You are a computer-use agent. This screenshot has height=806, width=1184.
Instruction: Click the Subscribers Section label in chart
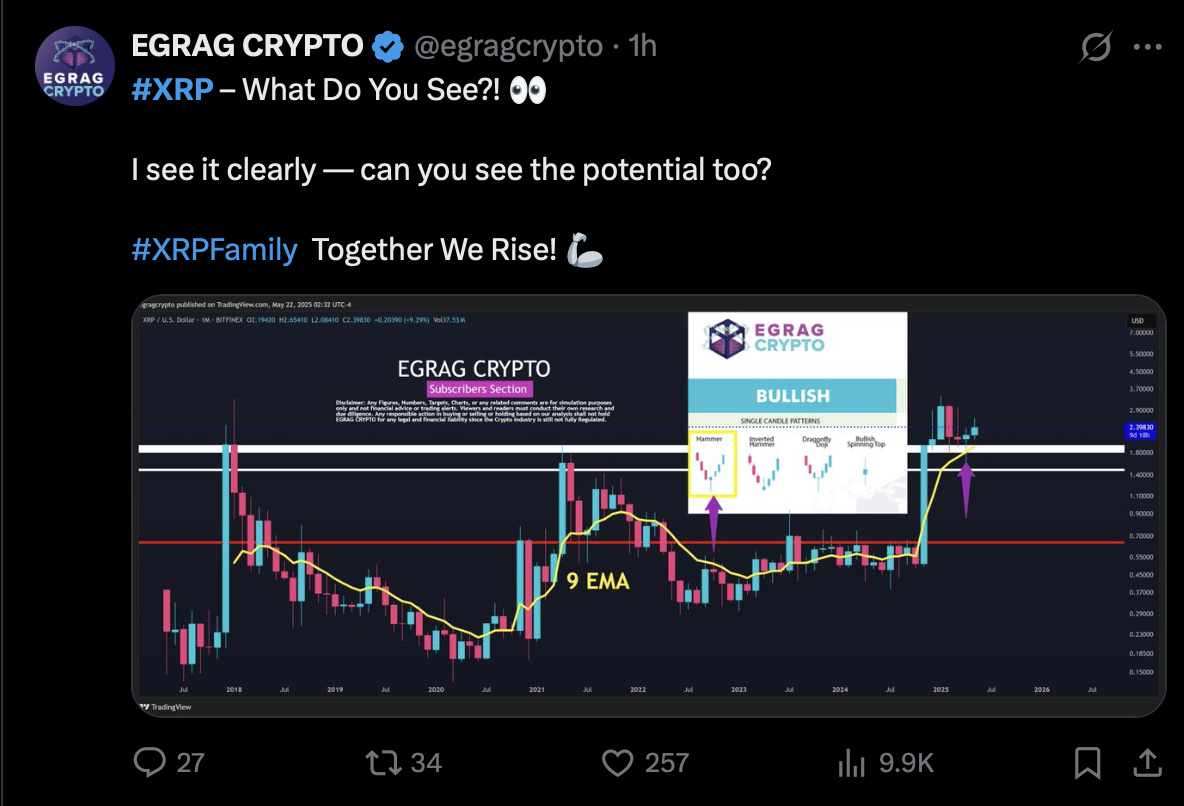[478, 389]
